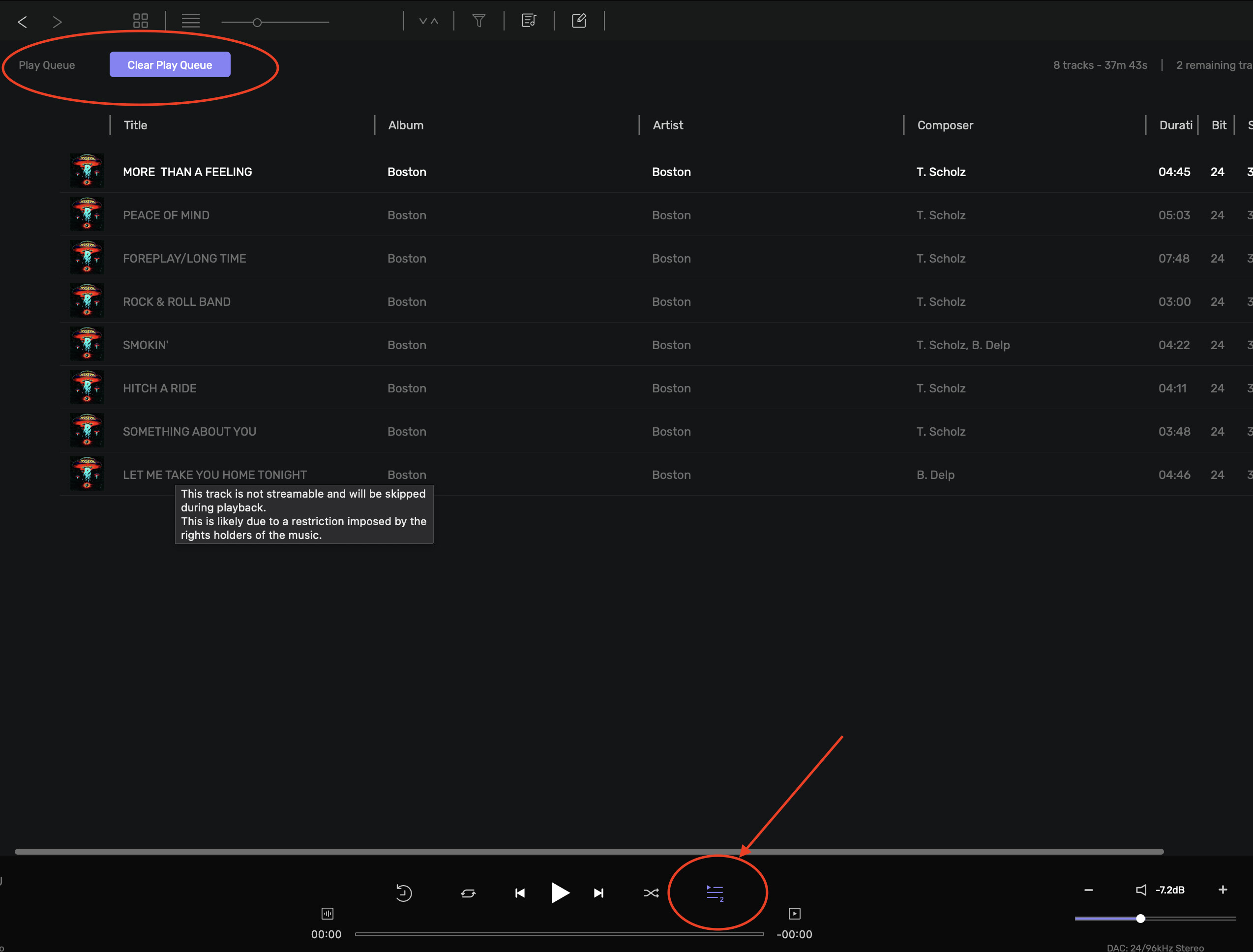Sort by Composer column header
The image size is (1253, 952).
point(945,125)
